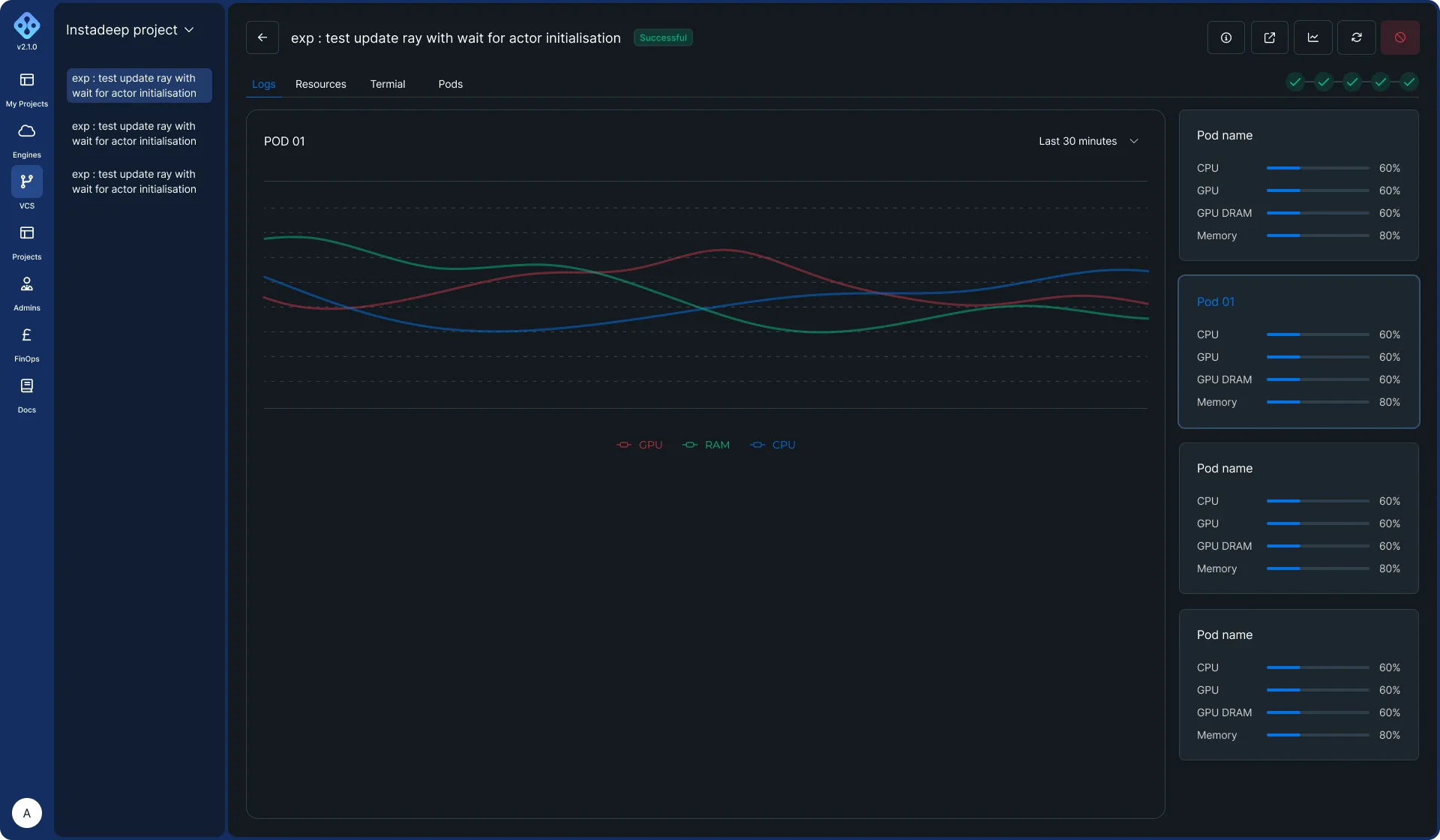Screen dimensions: 1440x840
Task: Open the Engines cloud icon
Action: (x=27, y=132)
